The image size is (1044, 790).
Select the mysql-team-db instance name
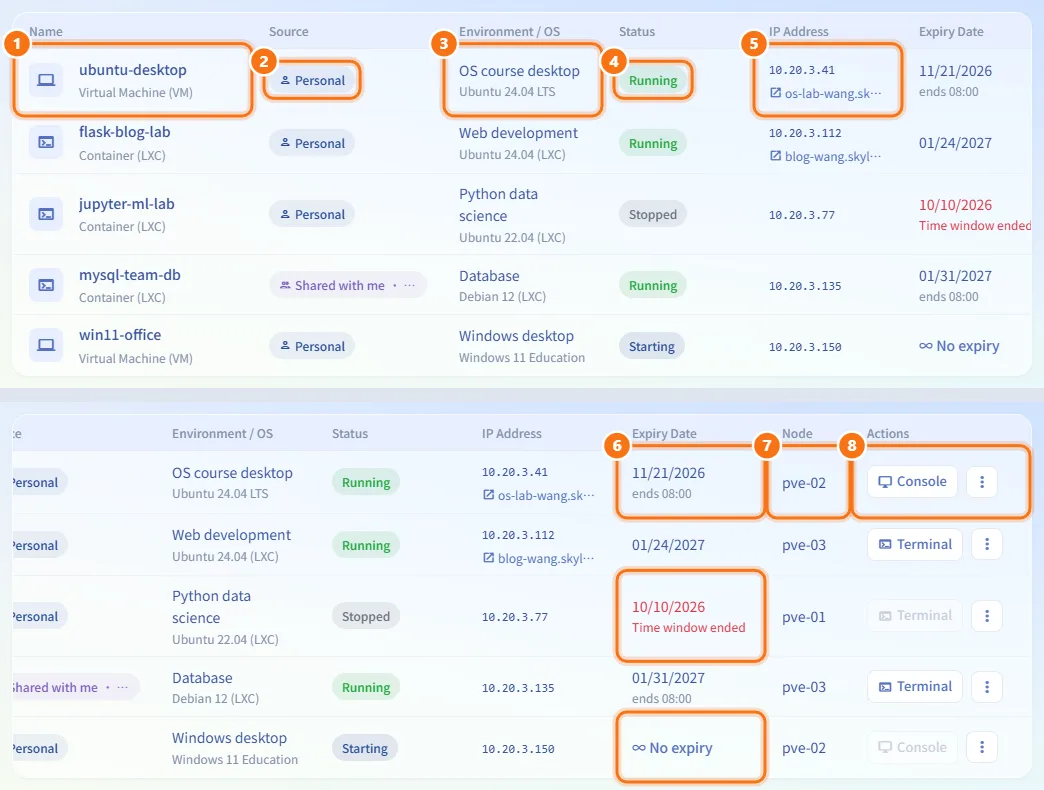[129, 275]
